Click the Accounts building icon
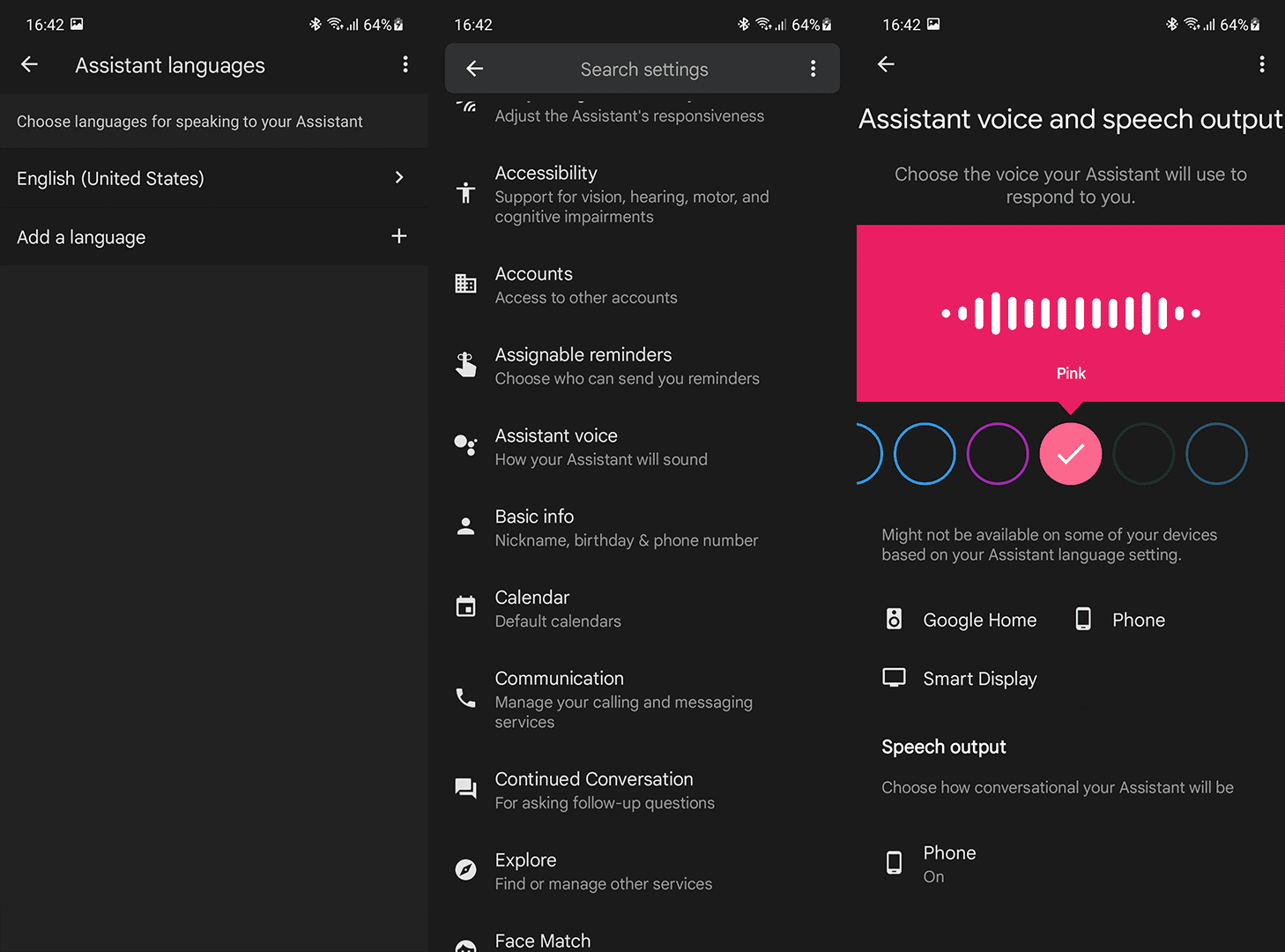 (465, 284)
